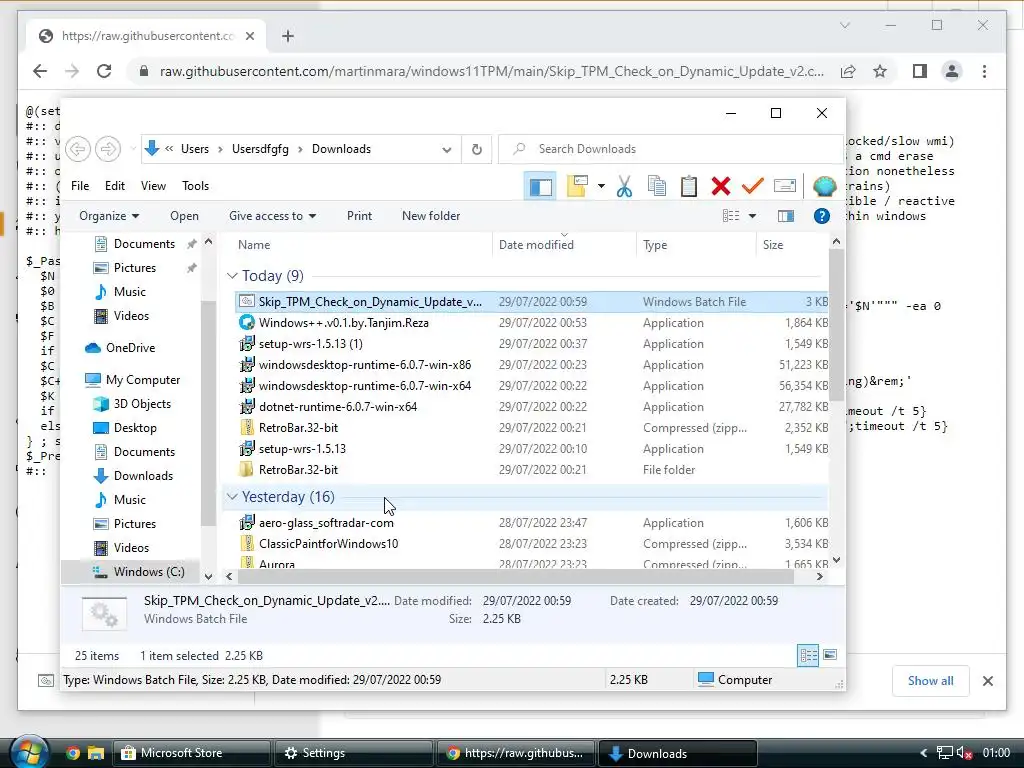Click the explorer Forward arrow button
The image size is (1024, 768).
[x=108, y=149]
